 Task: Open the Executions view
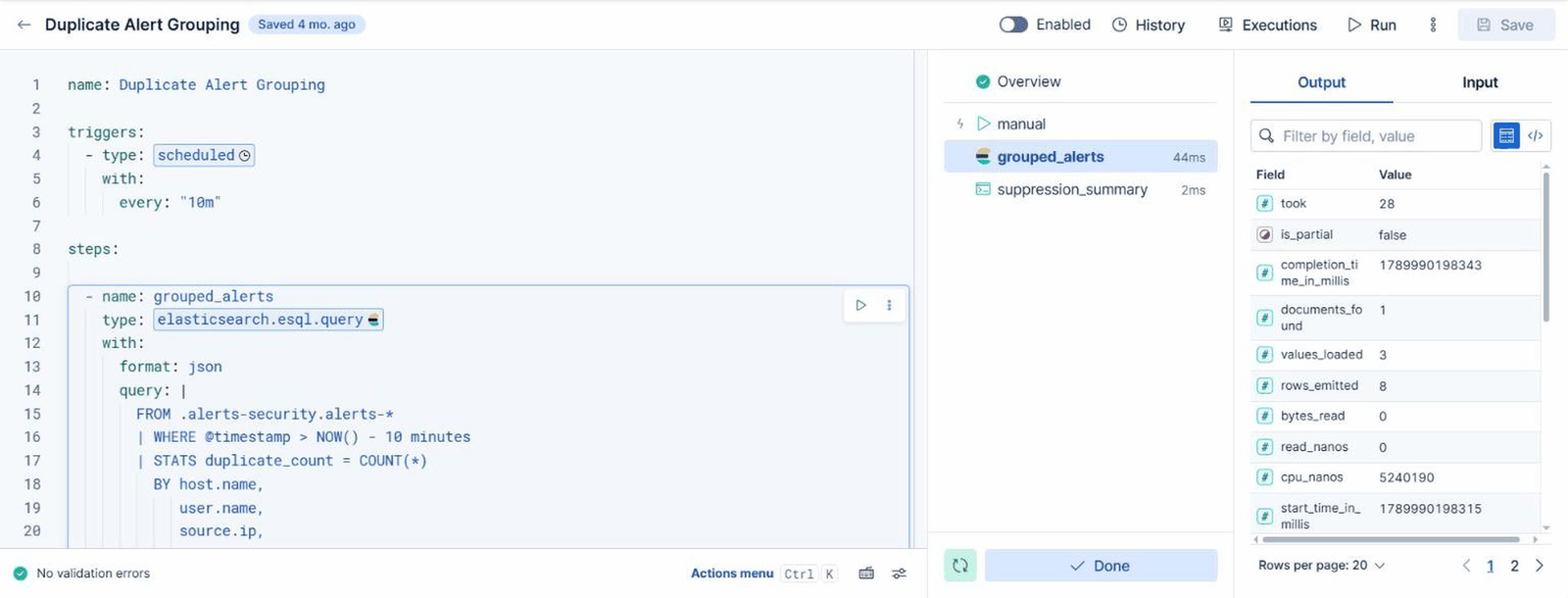coord(1267,25)
